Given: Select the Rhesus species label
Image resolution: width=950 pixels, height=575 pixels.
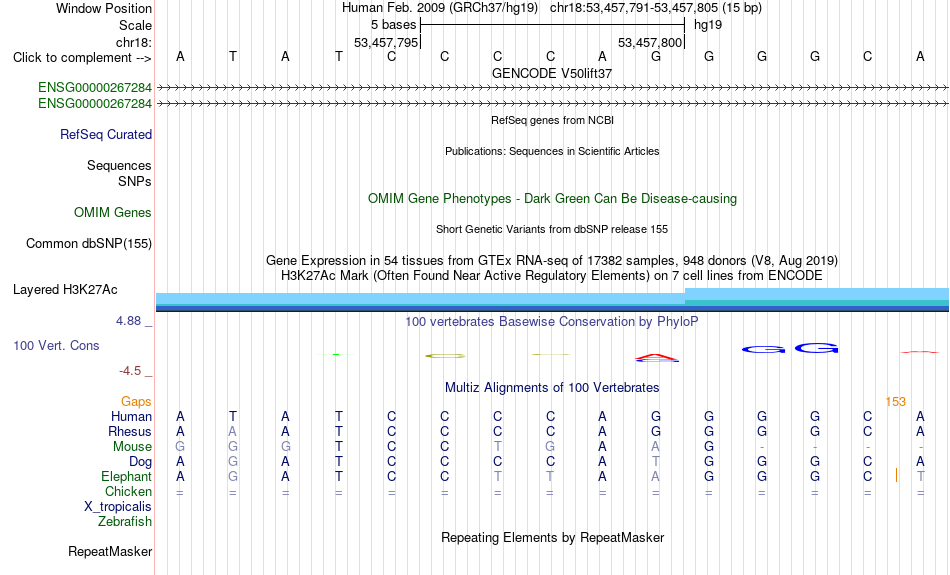Looking at the screenshot, I should click(130, 431).
